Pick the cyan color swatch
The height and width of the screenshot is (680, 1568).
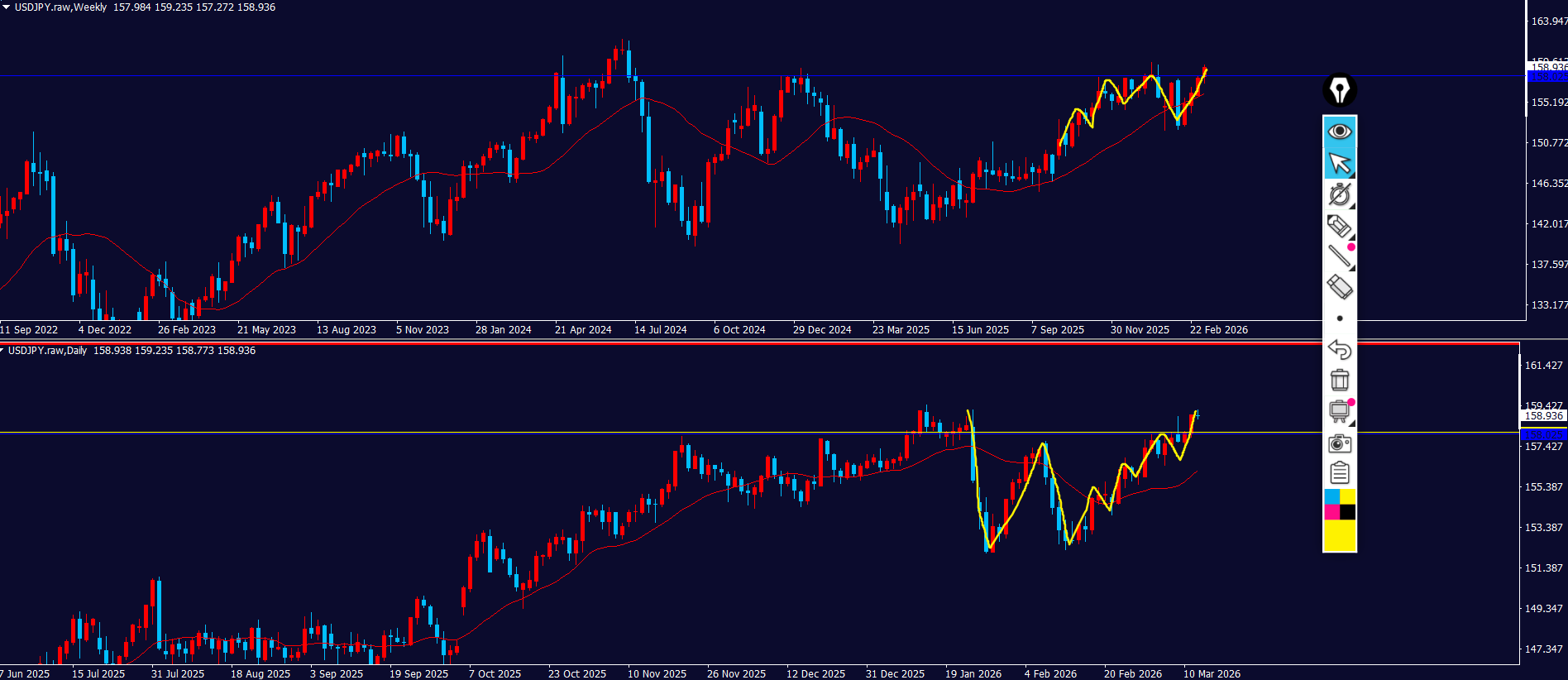coord(1331,496)
